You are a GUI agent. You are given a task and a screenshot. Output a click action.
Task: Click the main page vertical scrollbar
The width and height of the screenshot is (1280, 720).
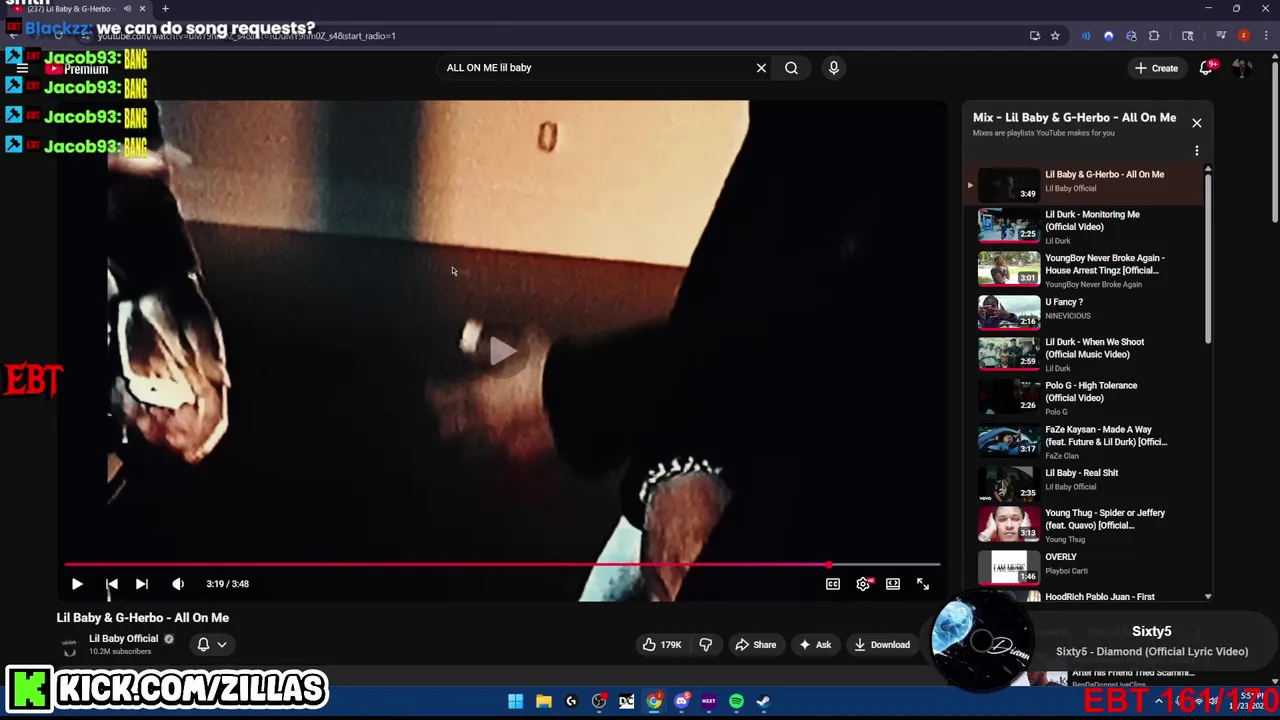[x=1275, y=140]
